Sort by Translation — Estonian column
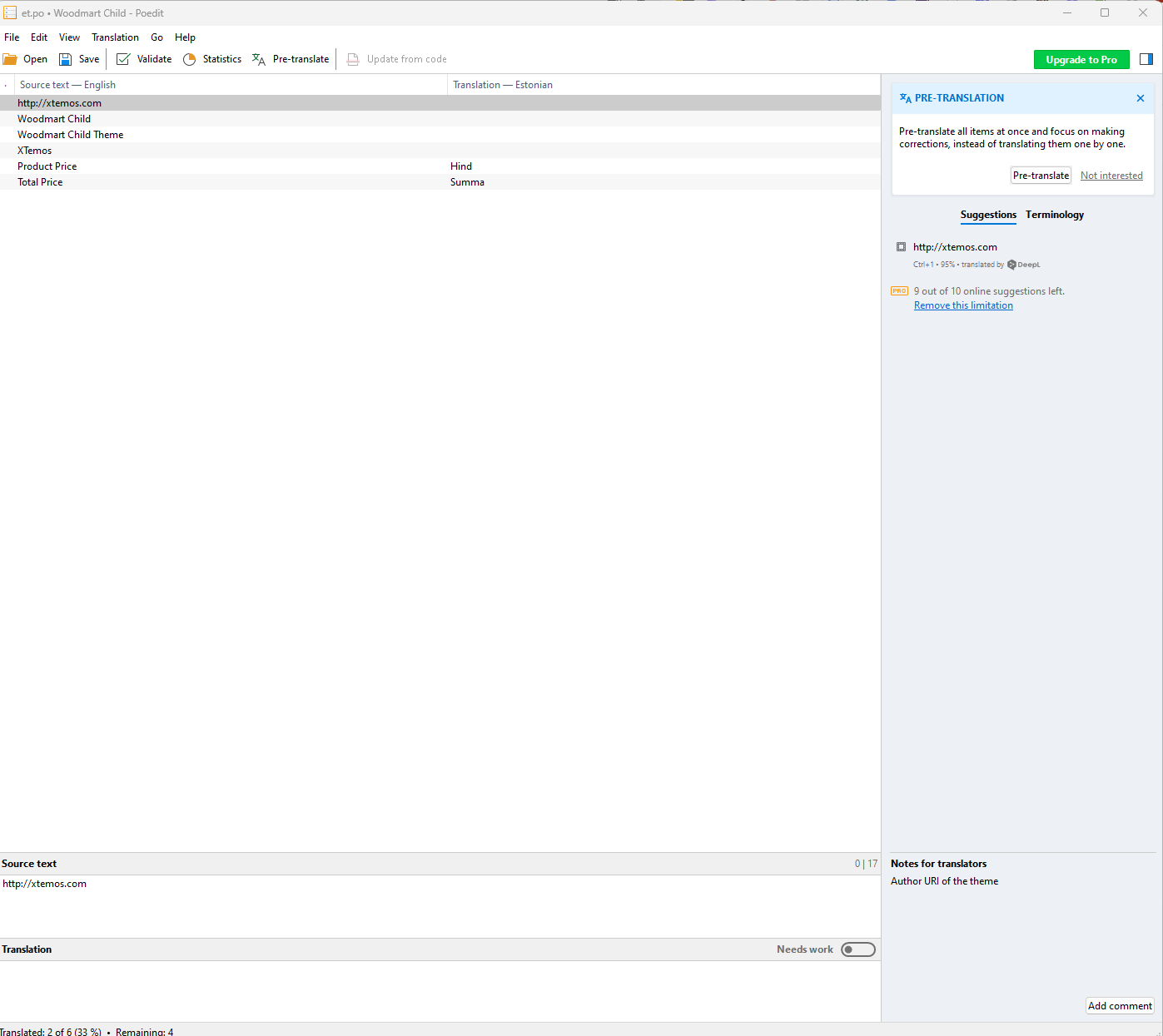Viewport: 1163px width, 1036px height. coord(664,85)
